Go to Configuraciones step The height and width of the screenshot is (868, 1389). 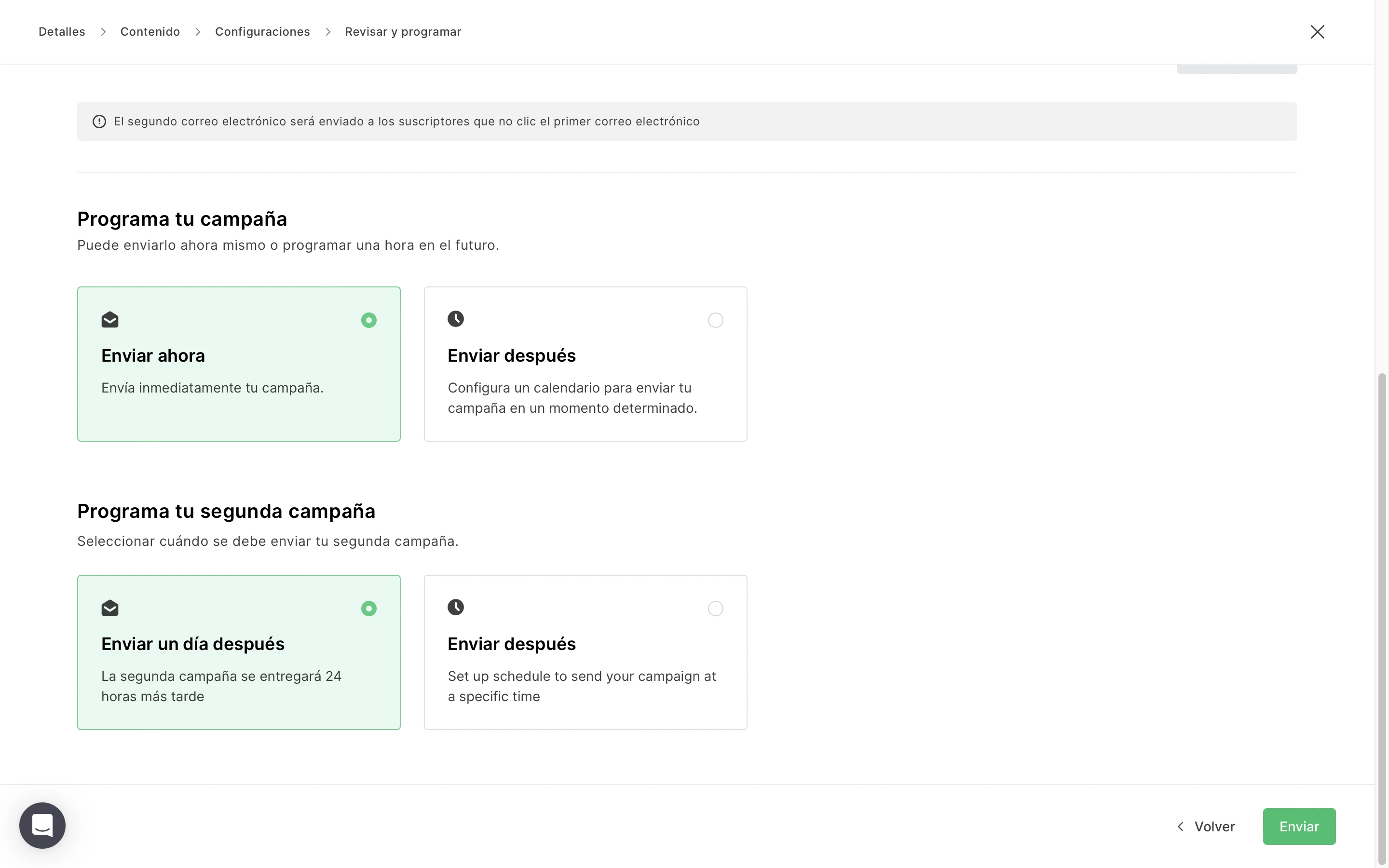click(x=262, y=32)
